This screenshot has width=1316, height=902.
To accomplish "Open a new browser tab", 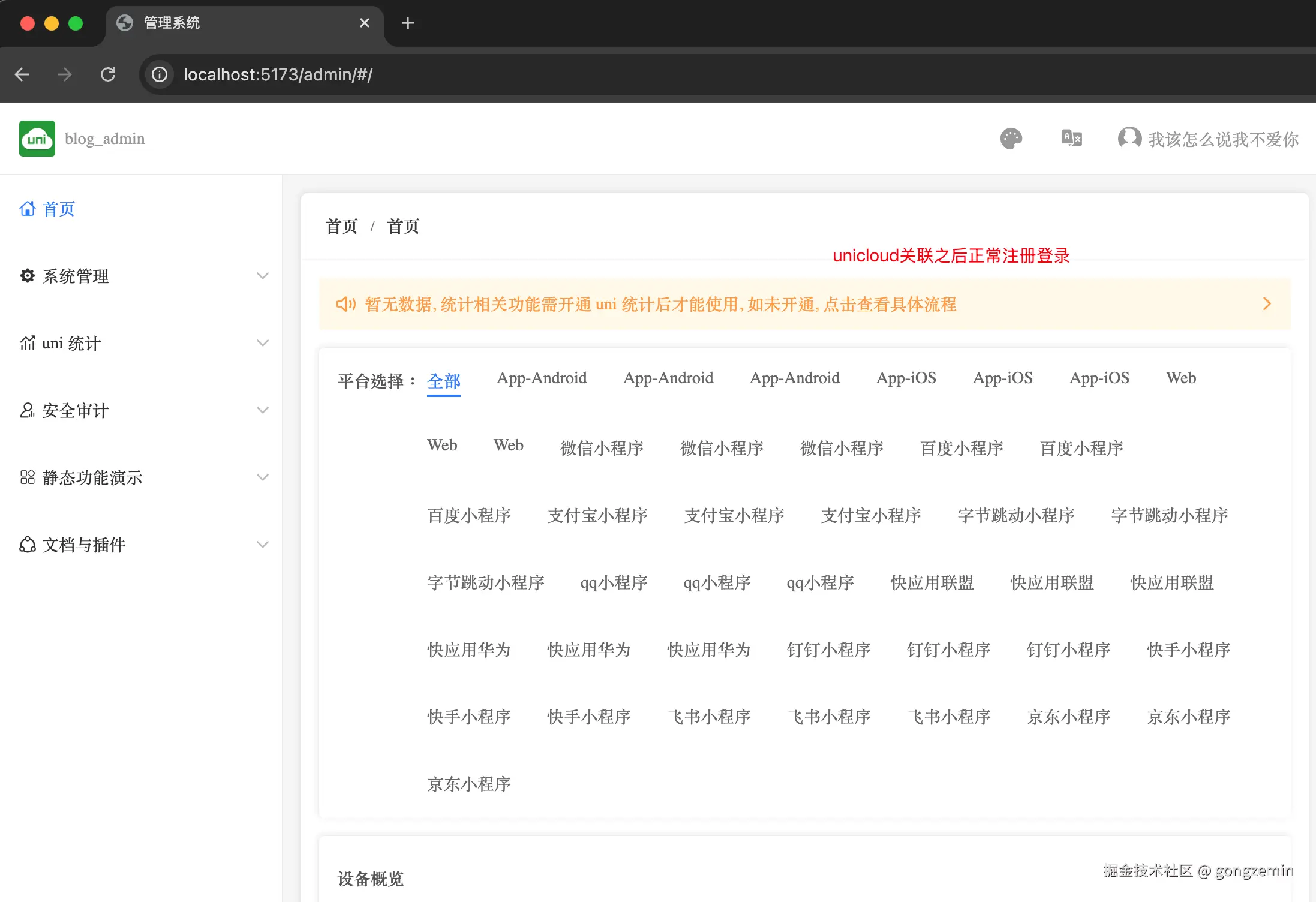I will pos(408,23).
